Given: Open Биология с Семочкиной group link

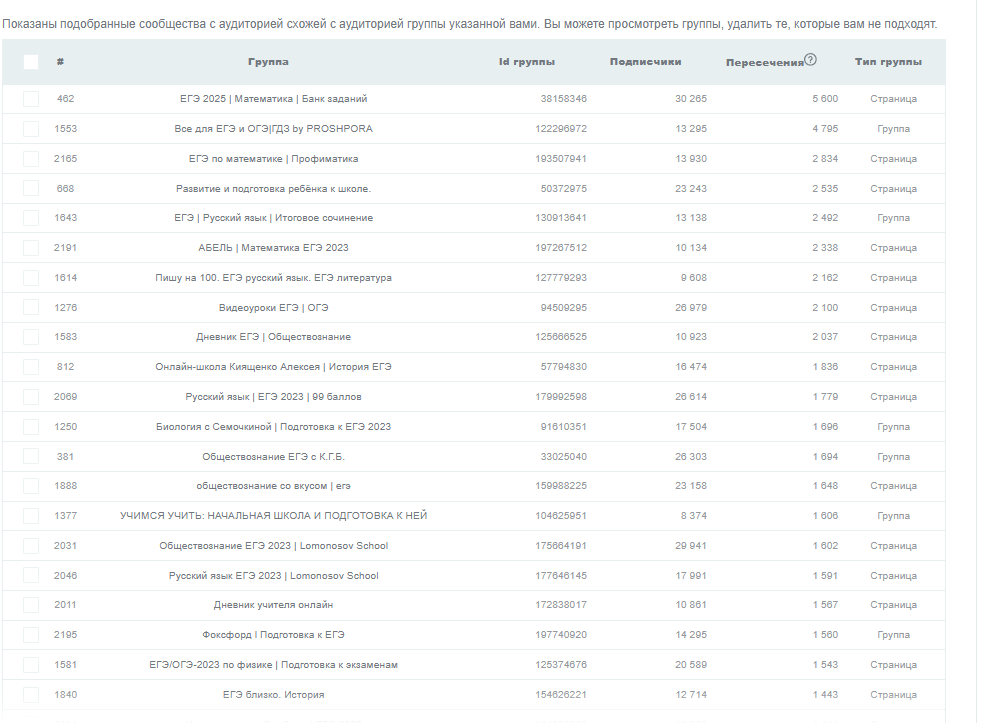Looking at the screenshot, I should (x=273, y=427).
